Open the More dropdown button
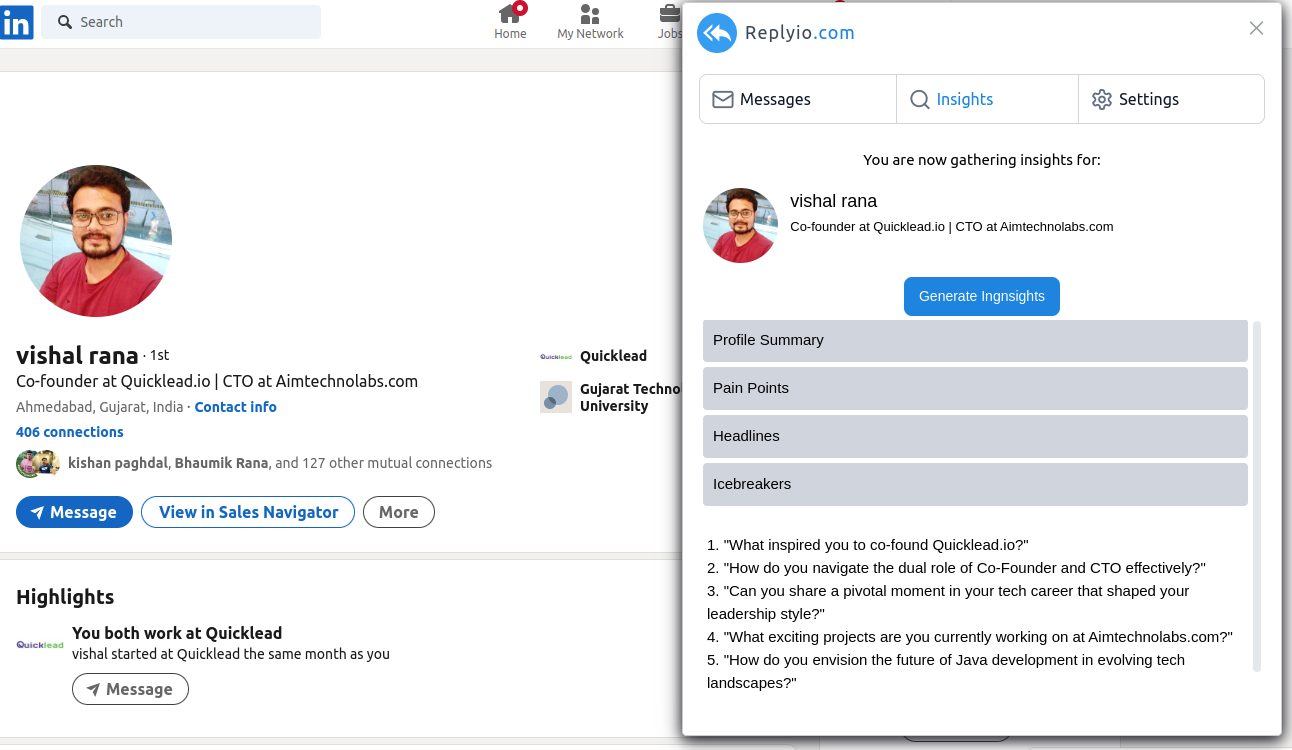The height and width of the screenshot is (750, 1292). (398, 512)
